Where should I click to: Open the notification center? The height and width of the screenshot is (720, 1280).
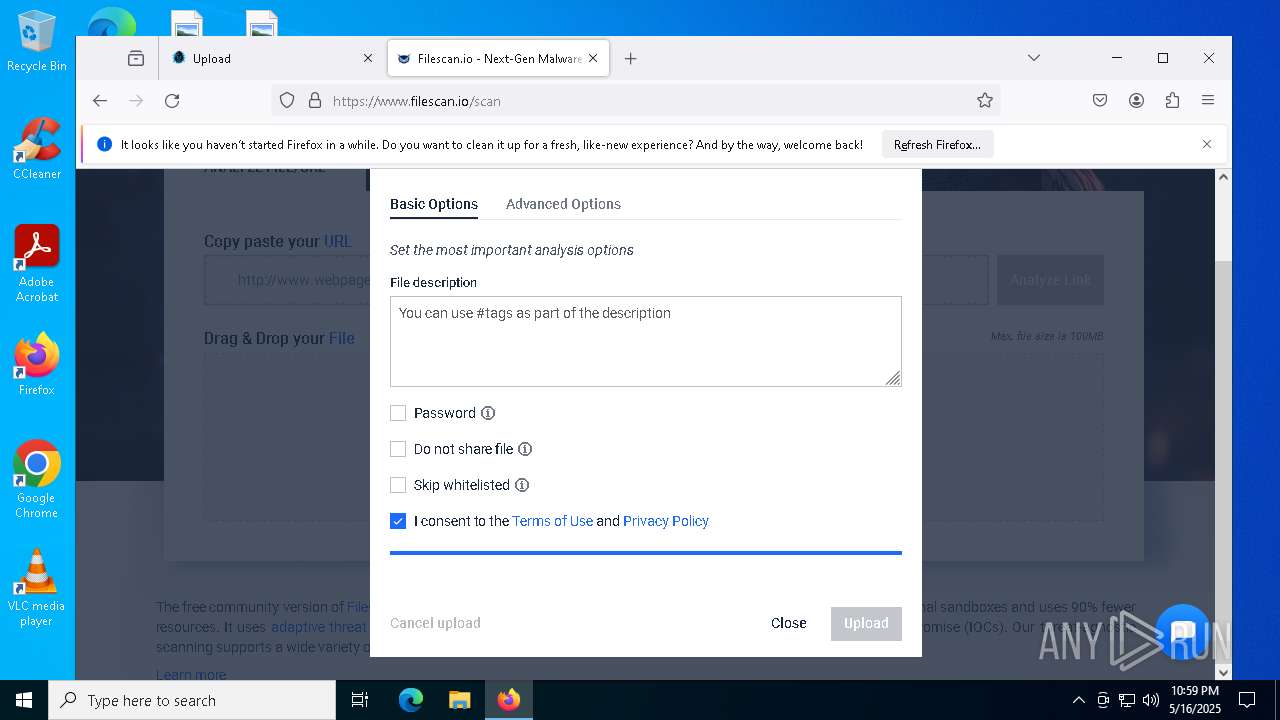pos(1247,700)
